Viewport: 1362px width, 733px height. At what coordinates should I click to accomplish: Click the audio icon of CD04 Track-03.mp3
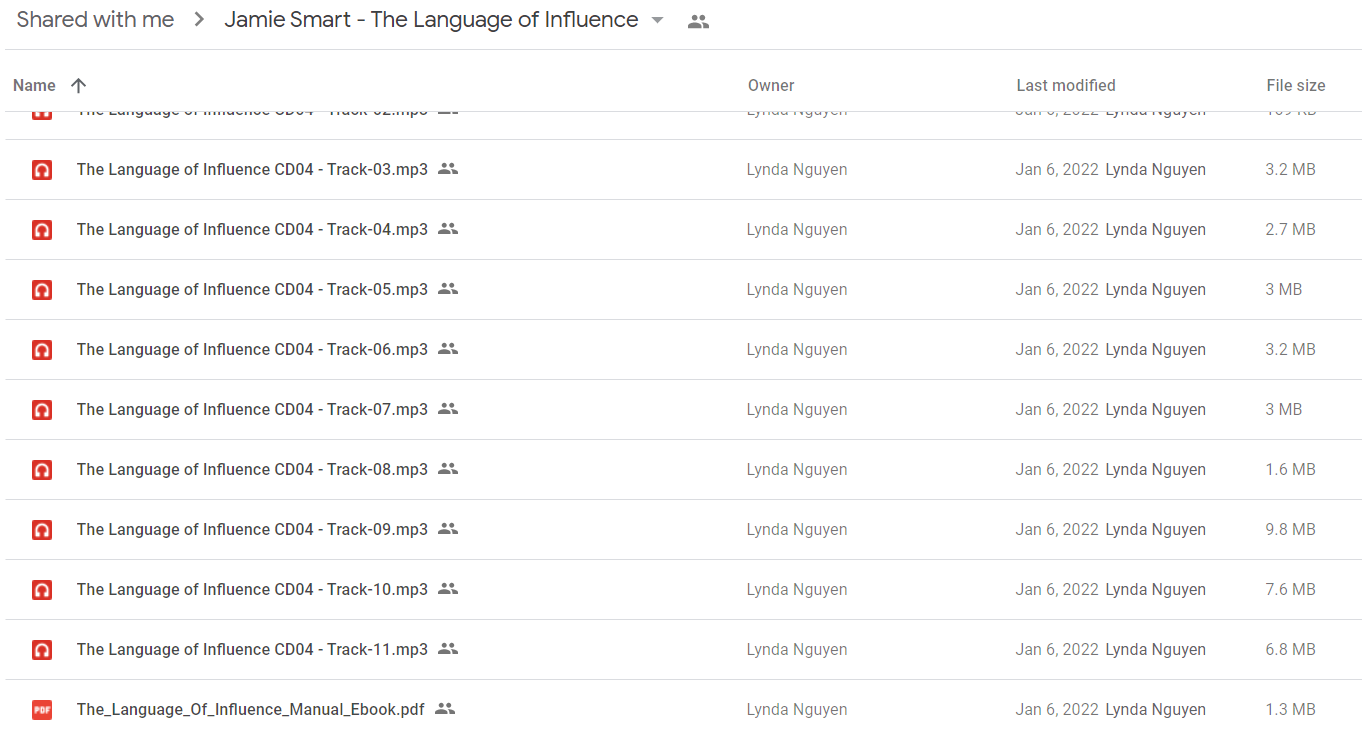pyautogui.click(x=42, y=170)
